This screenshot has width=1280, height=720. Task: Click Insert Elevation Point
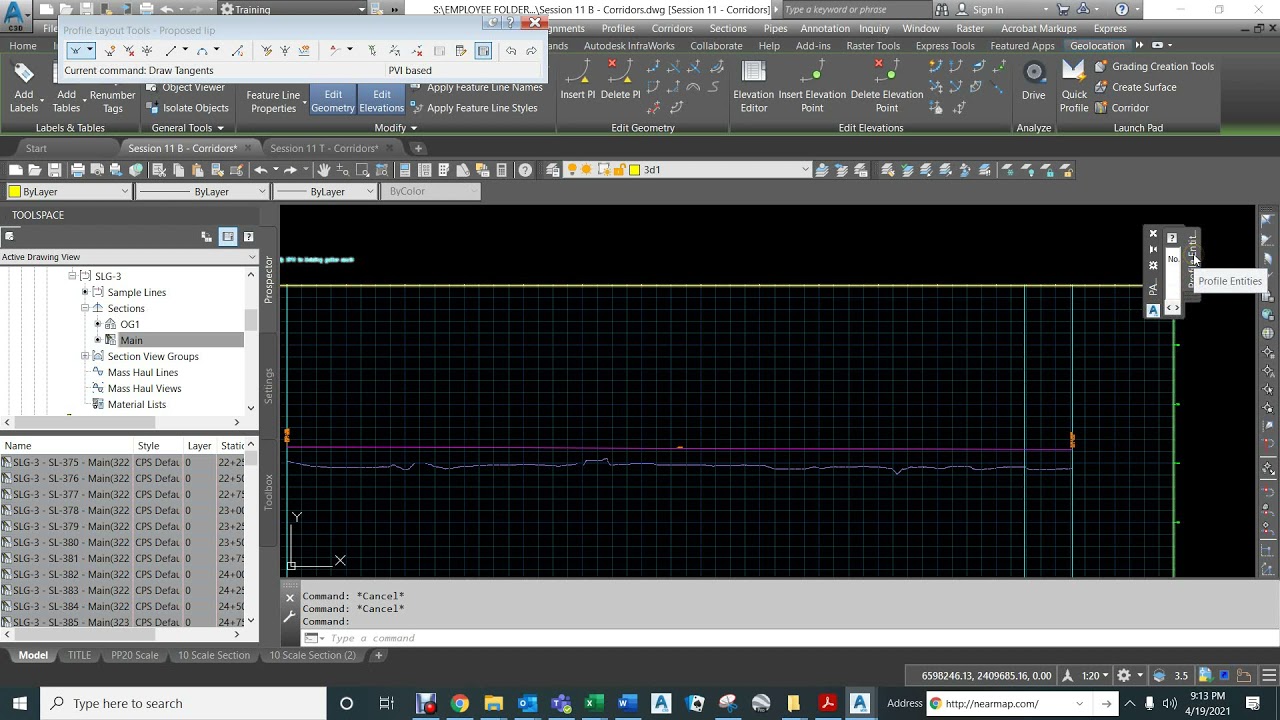(812, 87)
